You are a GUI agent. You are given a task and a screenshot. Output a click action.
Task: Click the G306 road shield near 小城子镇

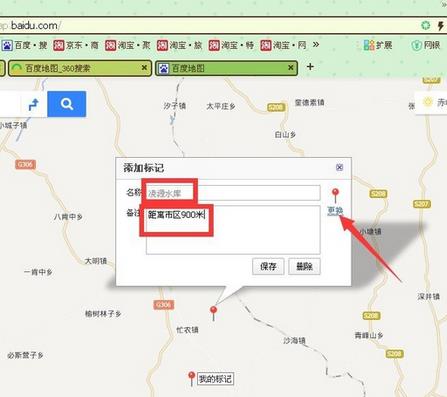25,164
